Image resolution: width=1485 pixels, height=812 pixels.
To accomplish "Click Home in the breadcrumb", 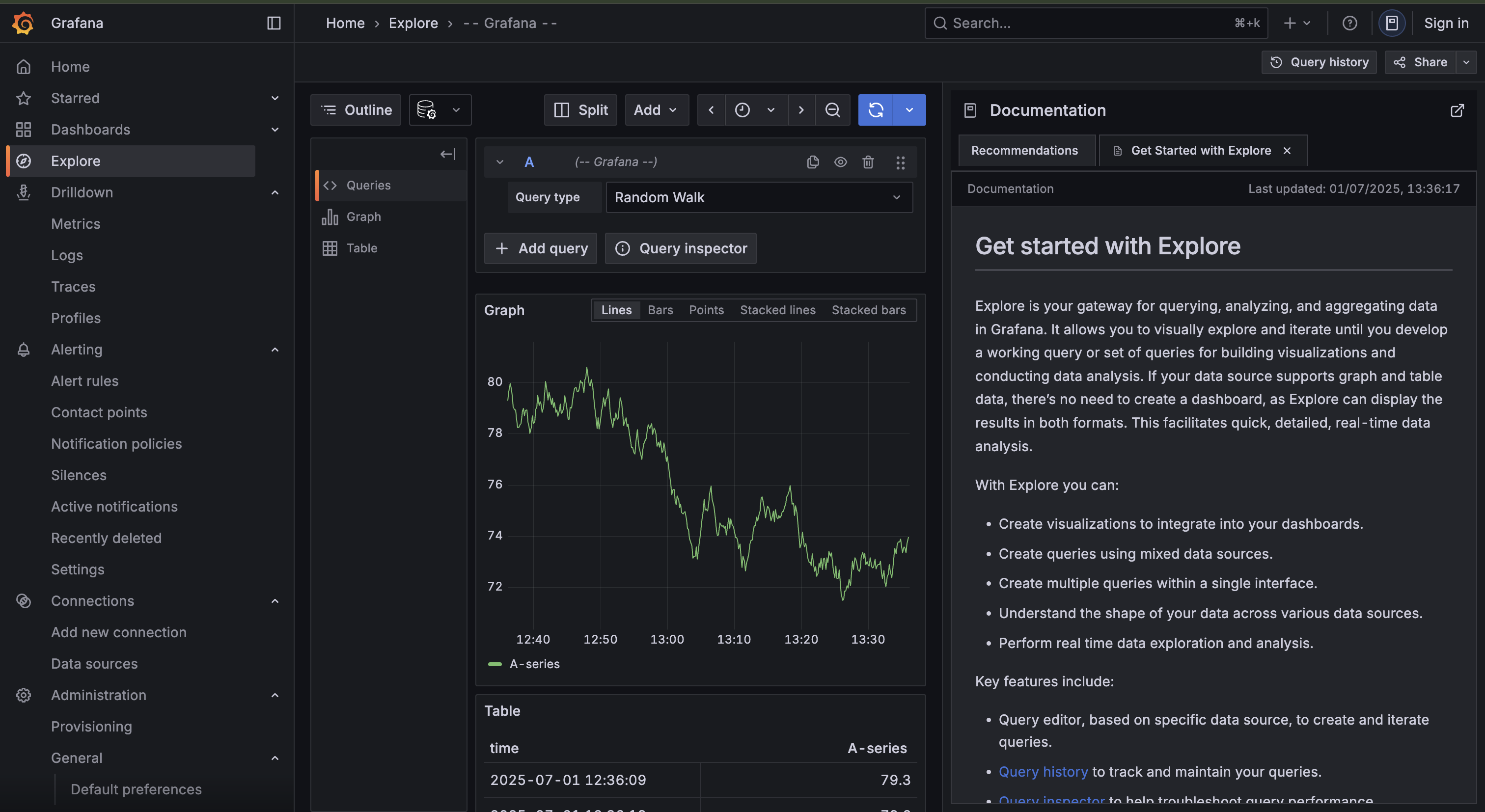I will (x=345, y=23).
